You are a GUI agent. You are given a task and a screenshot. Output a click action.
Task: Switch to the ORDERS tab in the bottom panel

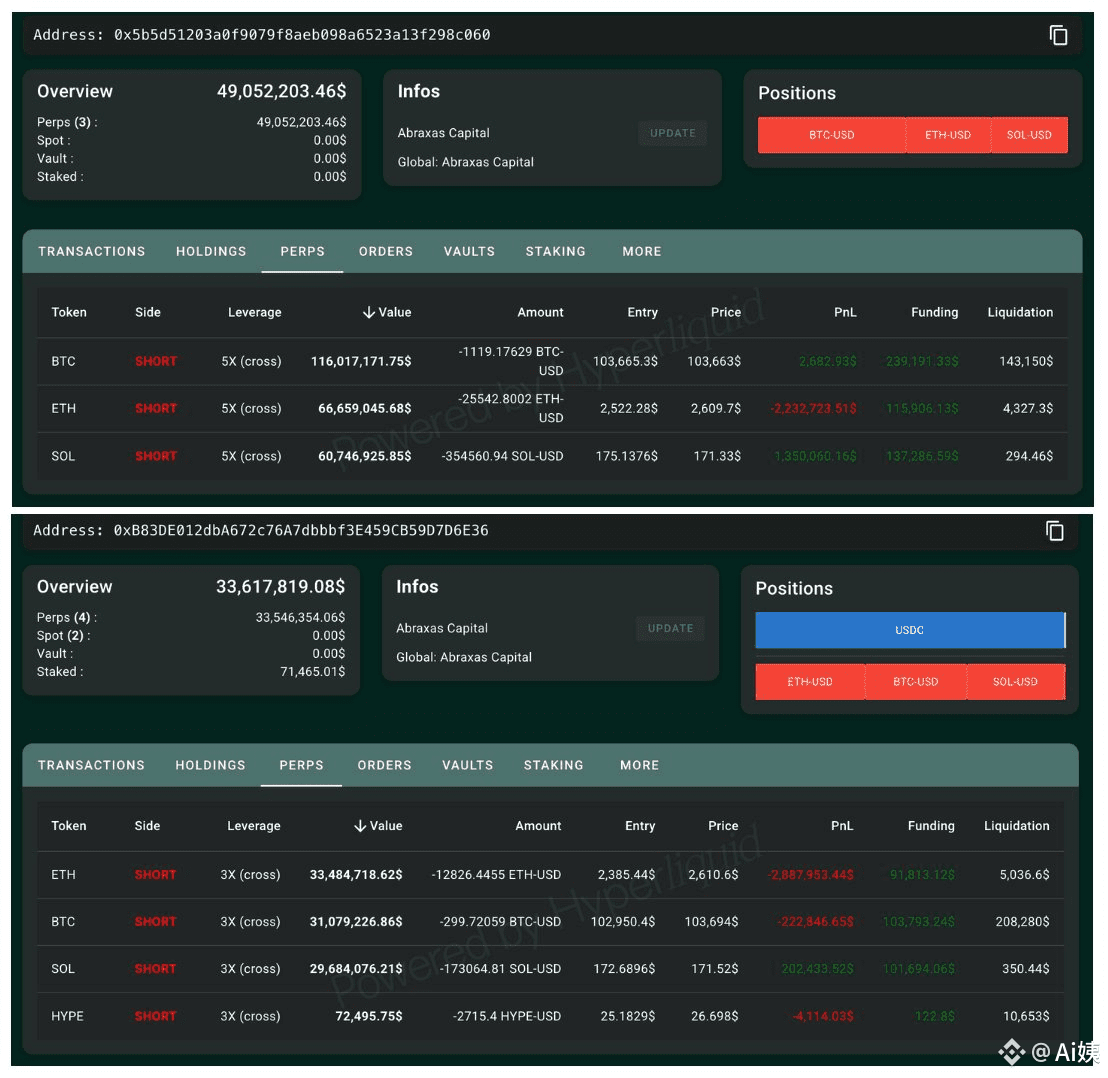tap(383, 765)
